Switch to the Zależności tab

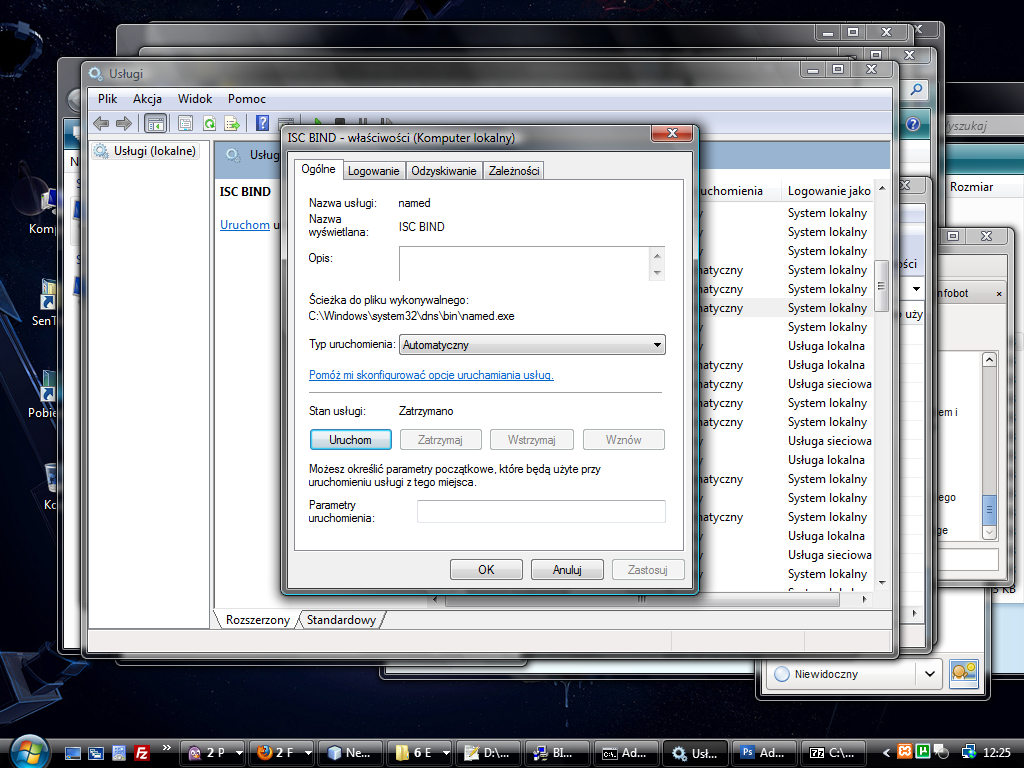coord(514,171)
